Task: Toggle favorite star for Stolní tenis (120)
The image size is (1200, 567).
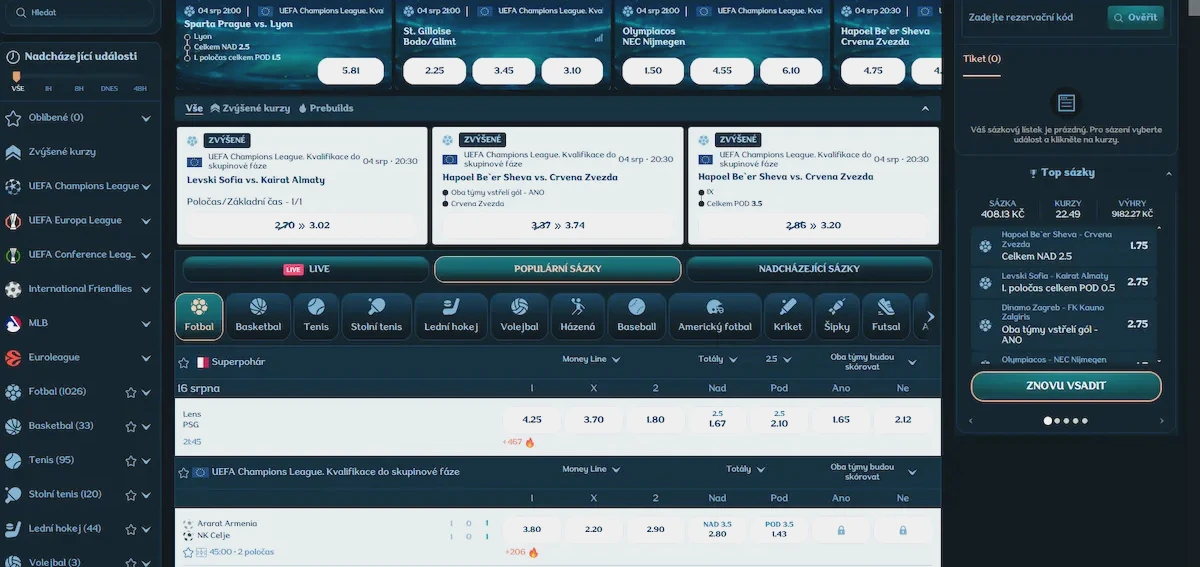Action: click(130, 494)
